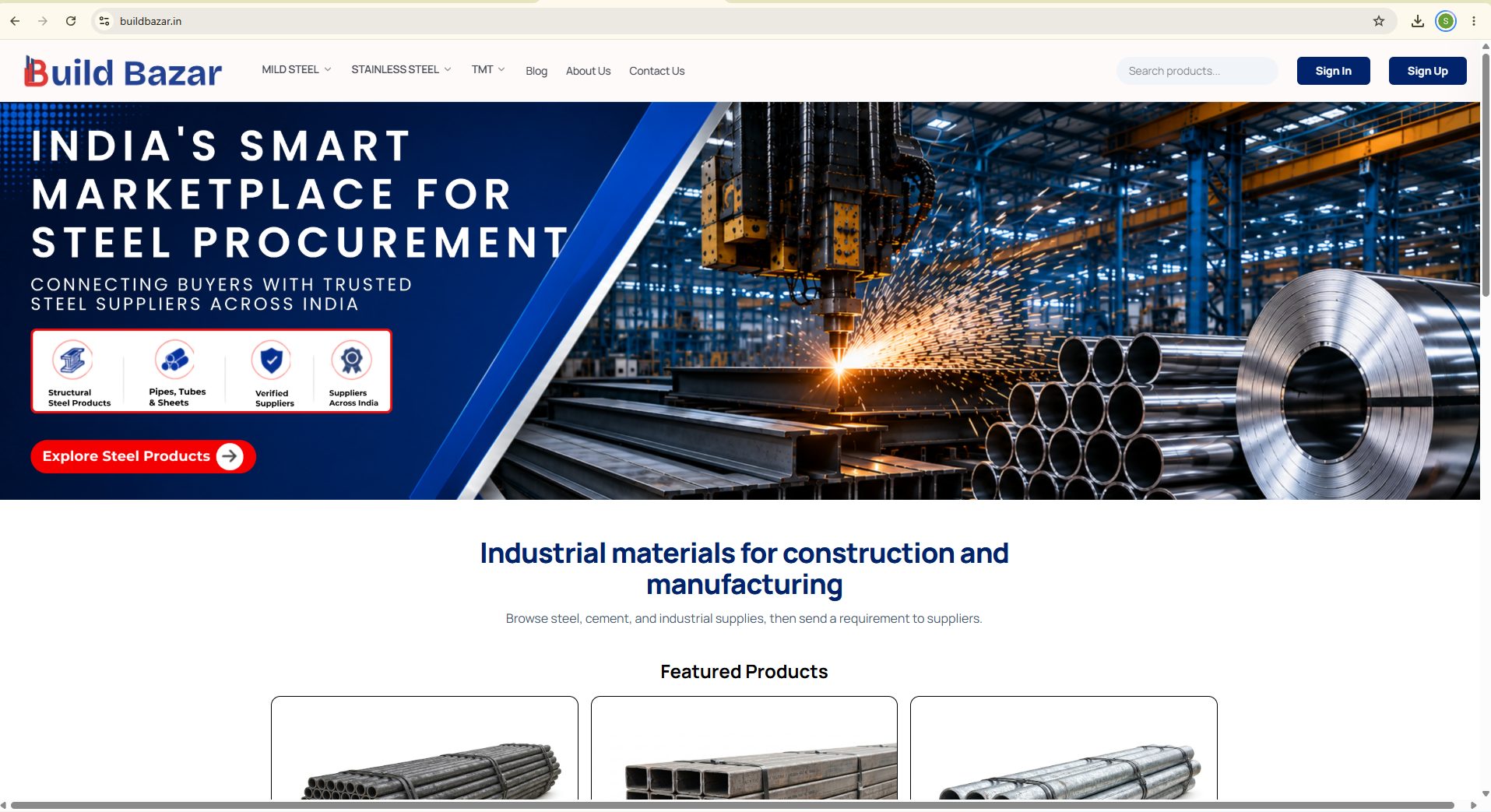Focus the Search products field
The height and width of the screenshot is (812, 1491).
[1197, 71]
